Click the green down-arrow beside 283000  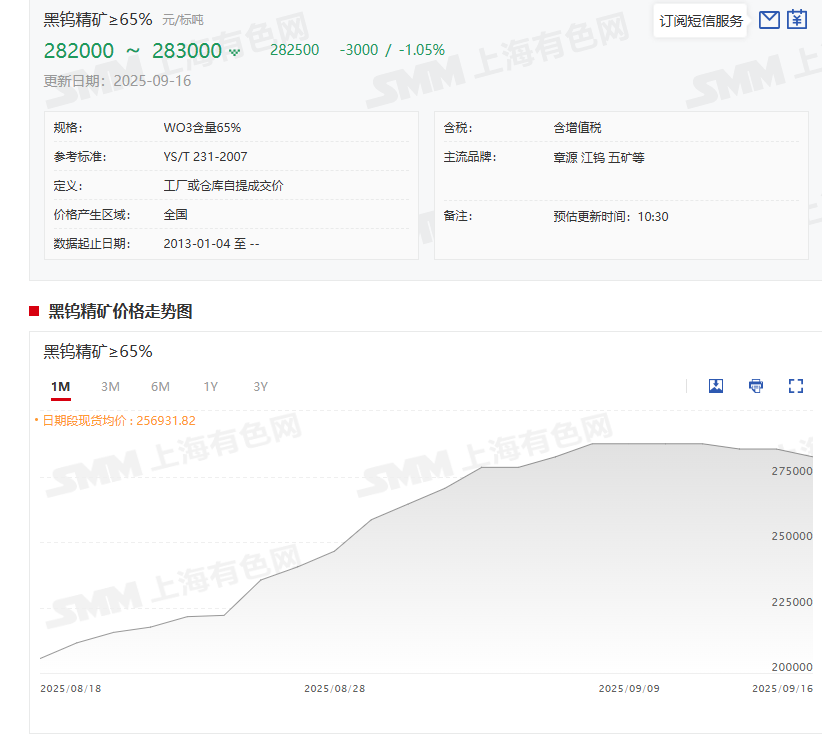[235, 52]
